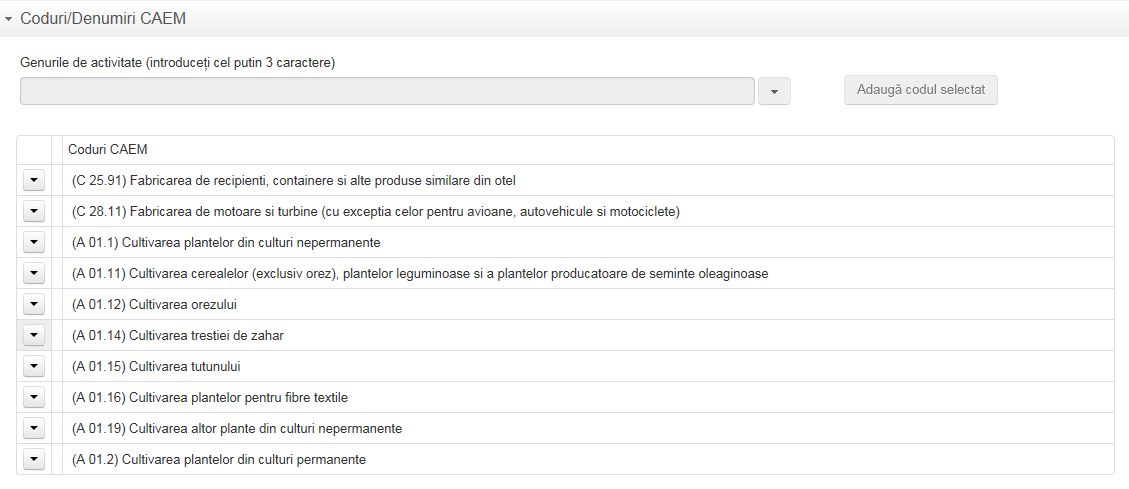Select the Fabricarea de recipienti row text

(x=293, y=181)
